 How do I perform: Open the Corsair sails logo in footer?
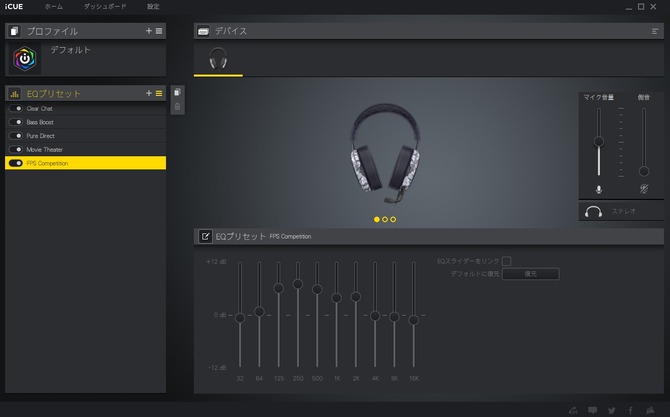click(650, 410)
